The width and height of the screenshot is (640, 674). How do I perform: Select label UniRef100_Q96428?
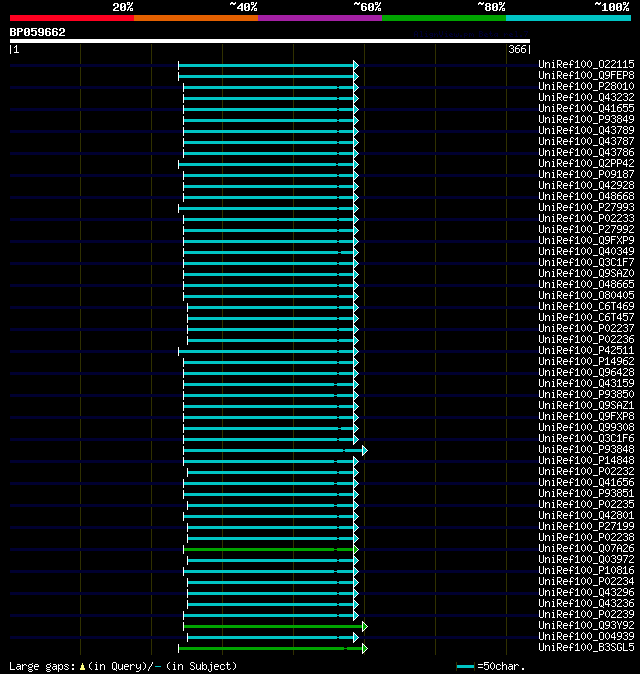tap(586, 373)
